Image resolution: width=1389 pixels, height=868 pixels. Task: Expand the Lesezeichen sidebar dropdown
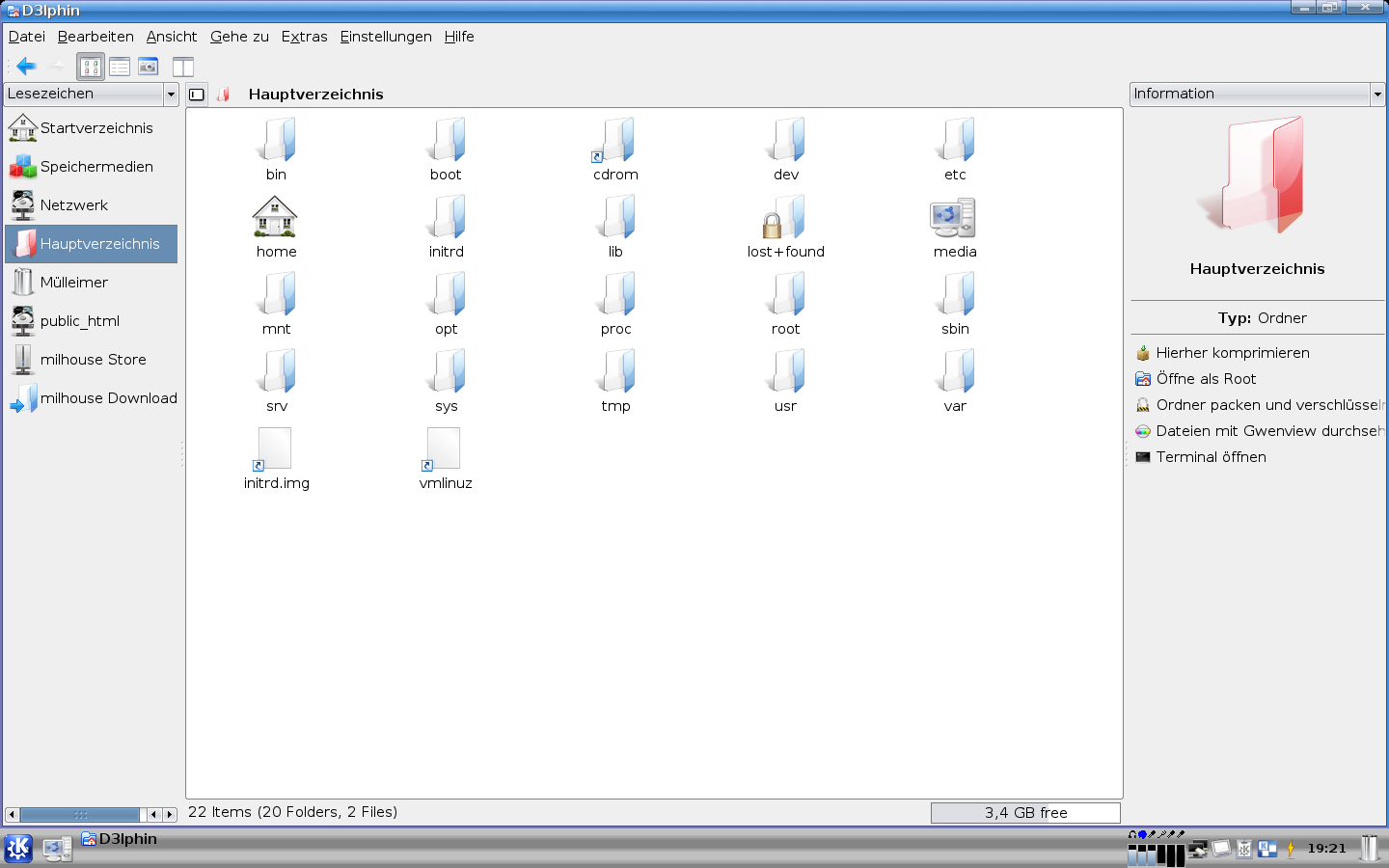(171, 95)
